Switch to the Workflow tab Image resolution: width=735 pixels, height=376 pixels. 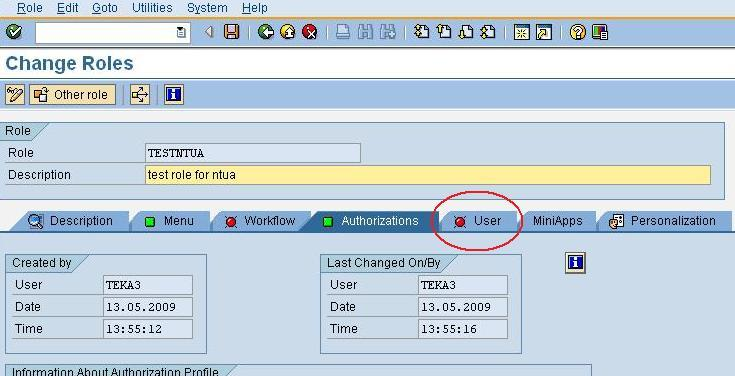click(261, 221)
